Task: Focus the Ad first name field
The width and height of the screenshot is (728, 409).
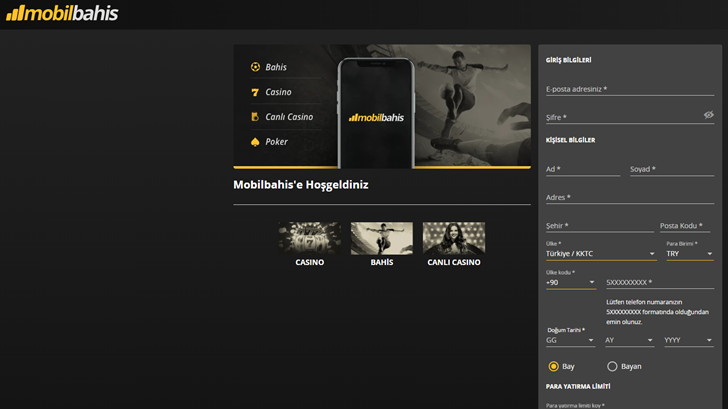Action: coord(583,169)
